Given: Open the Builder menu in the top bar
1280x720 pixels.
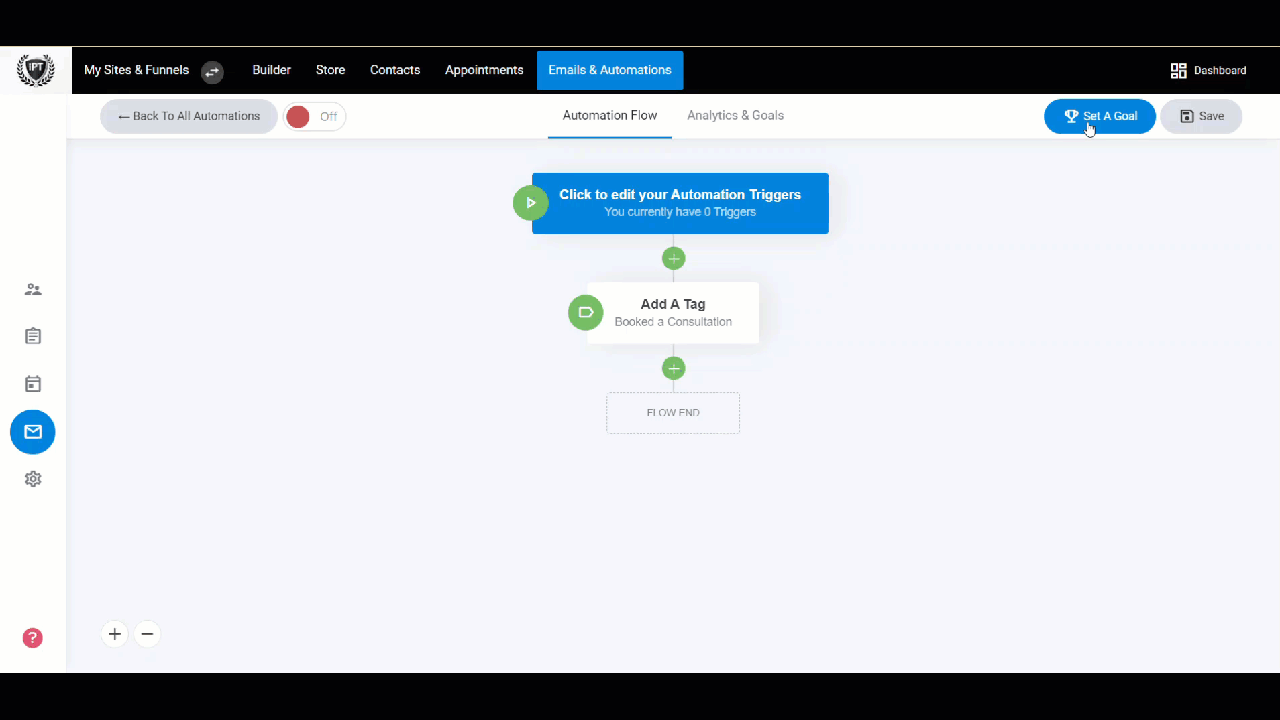Looking at the screenshot, I should pos(271,70).
